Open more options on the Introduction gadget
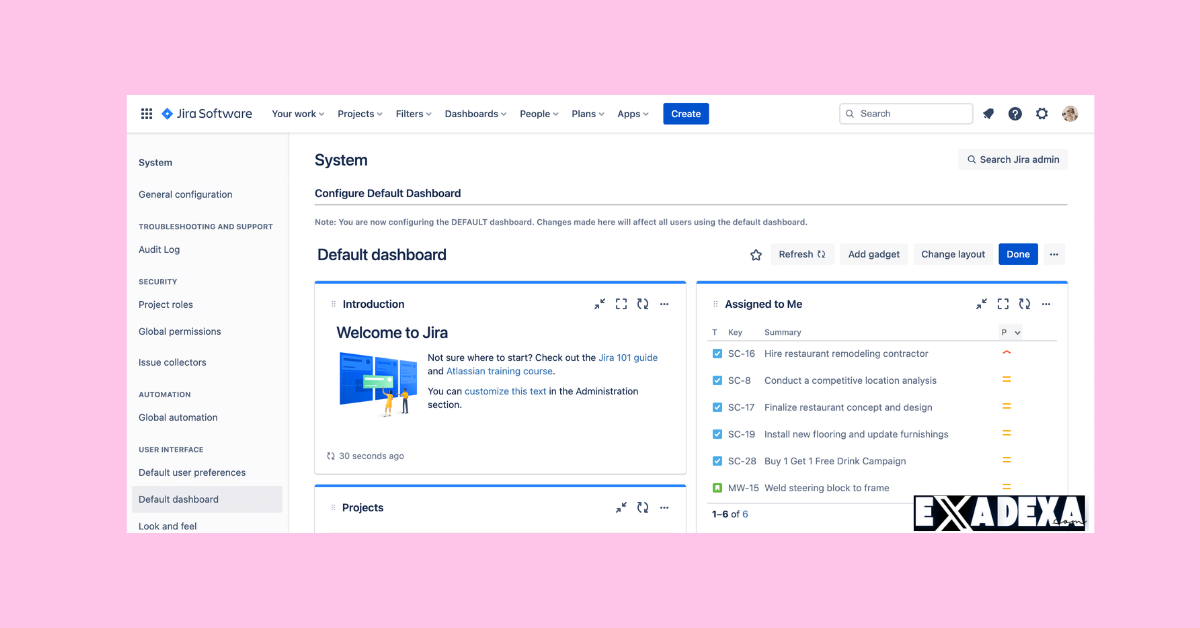Screen dimensions: 1200x628 [664, 303]
